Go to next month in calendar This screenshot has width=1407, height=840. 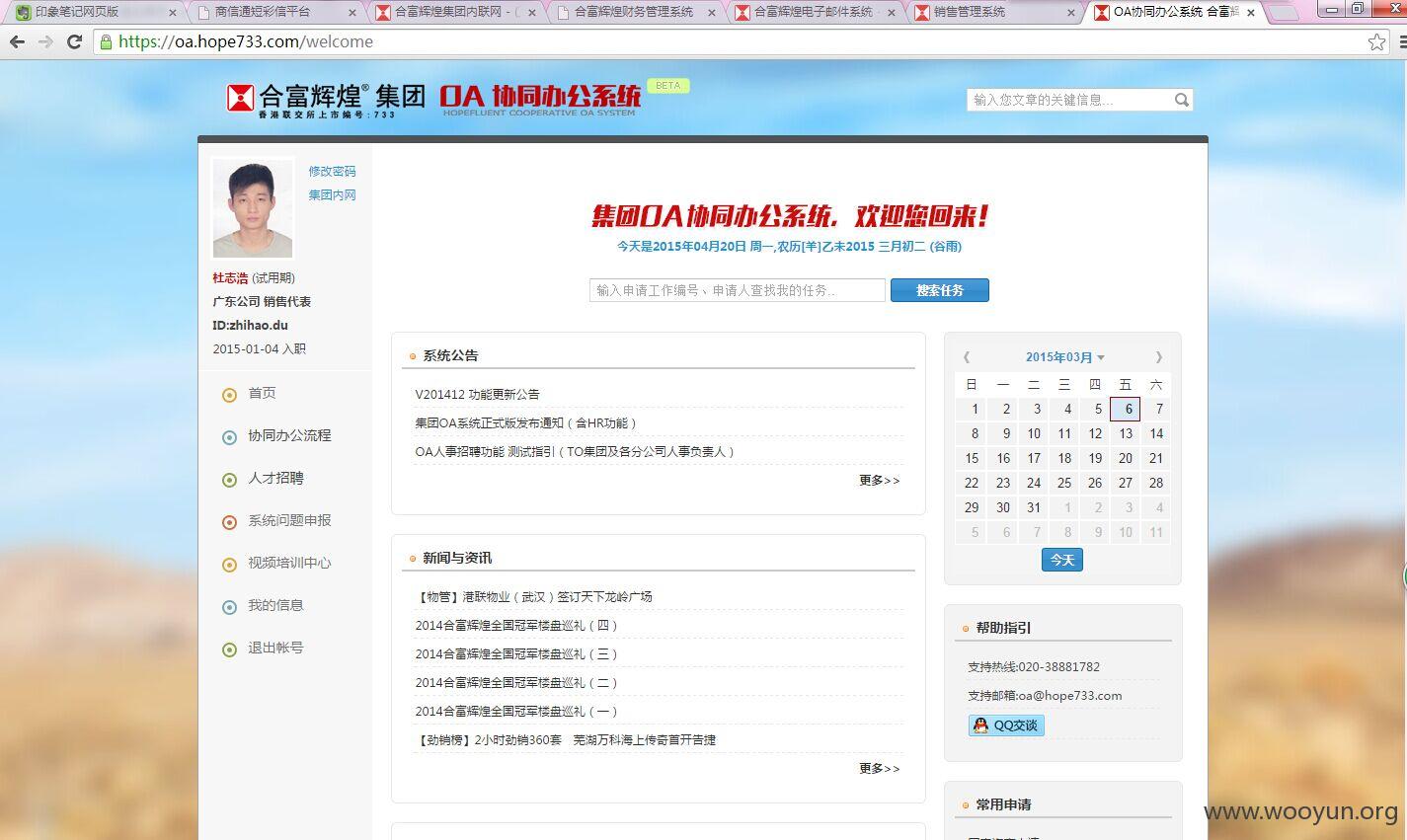(x=1159, y=357)
